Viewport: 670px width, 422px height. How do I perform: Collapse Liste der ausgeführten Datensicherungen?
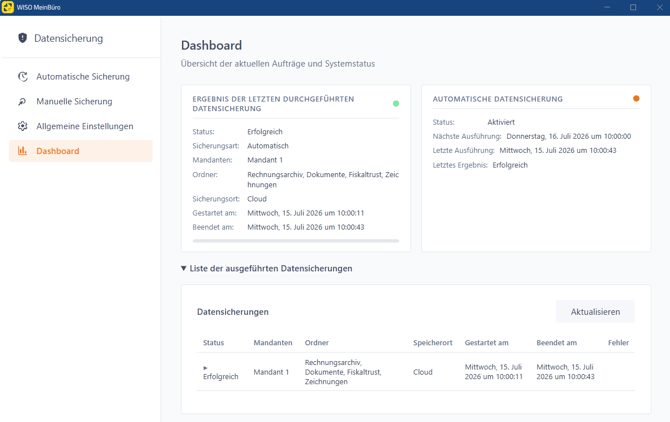click(183, 268)
